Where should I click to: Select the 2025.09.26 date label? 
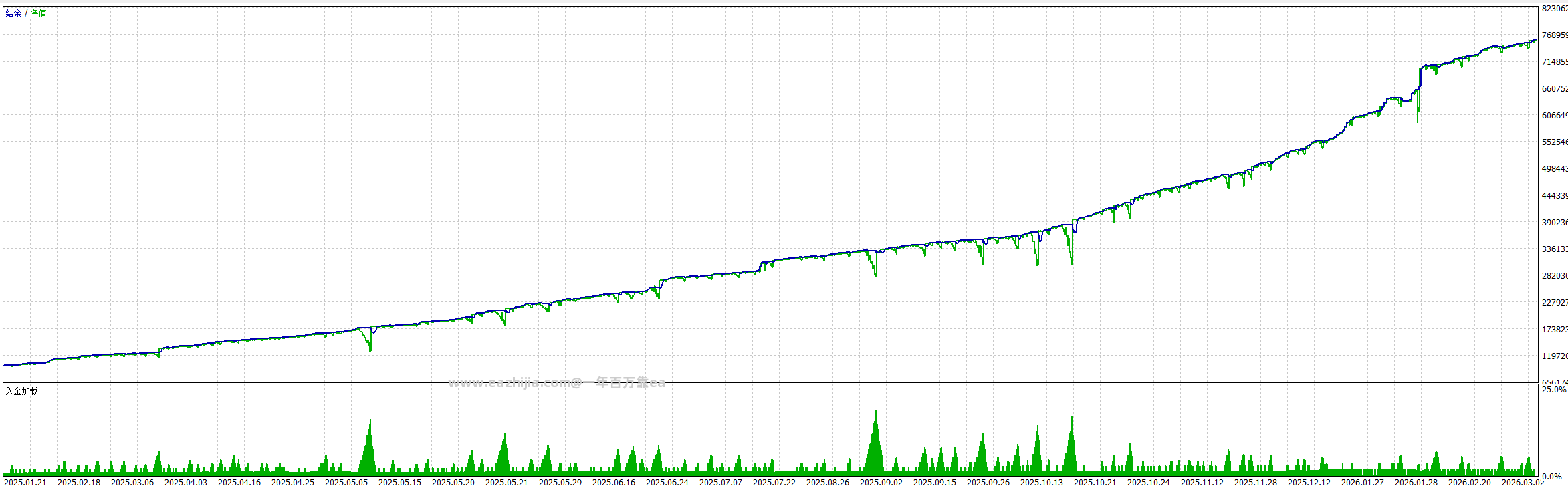[x=988, y=482]
